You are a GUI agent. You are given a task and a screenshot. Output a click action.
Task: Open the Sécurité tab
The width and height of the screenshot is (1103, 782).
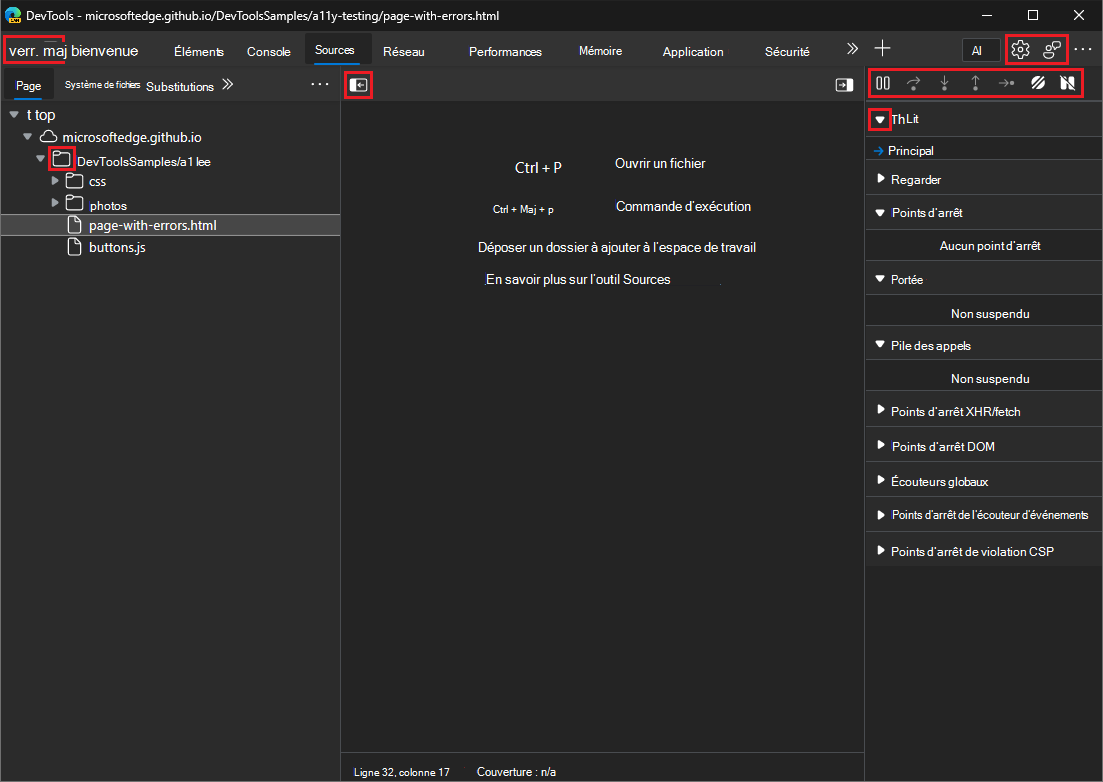click(787, 51)
